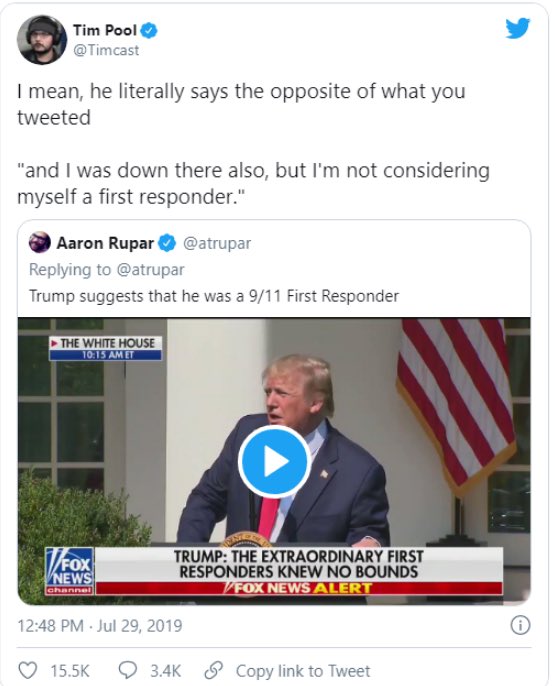
Task: Click the chain link icon
Action: coord(214,670)
